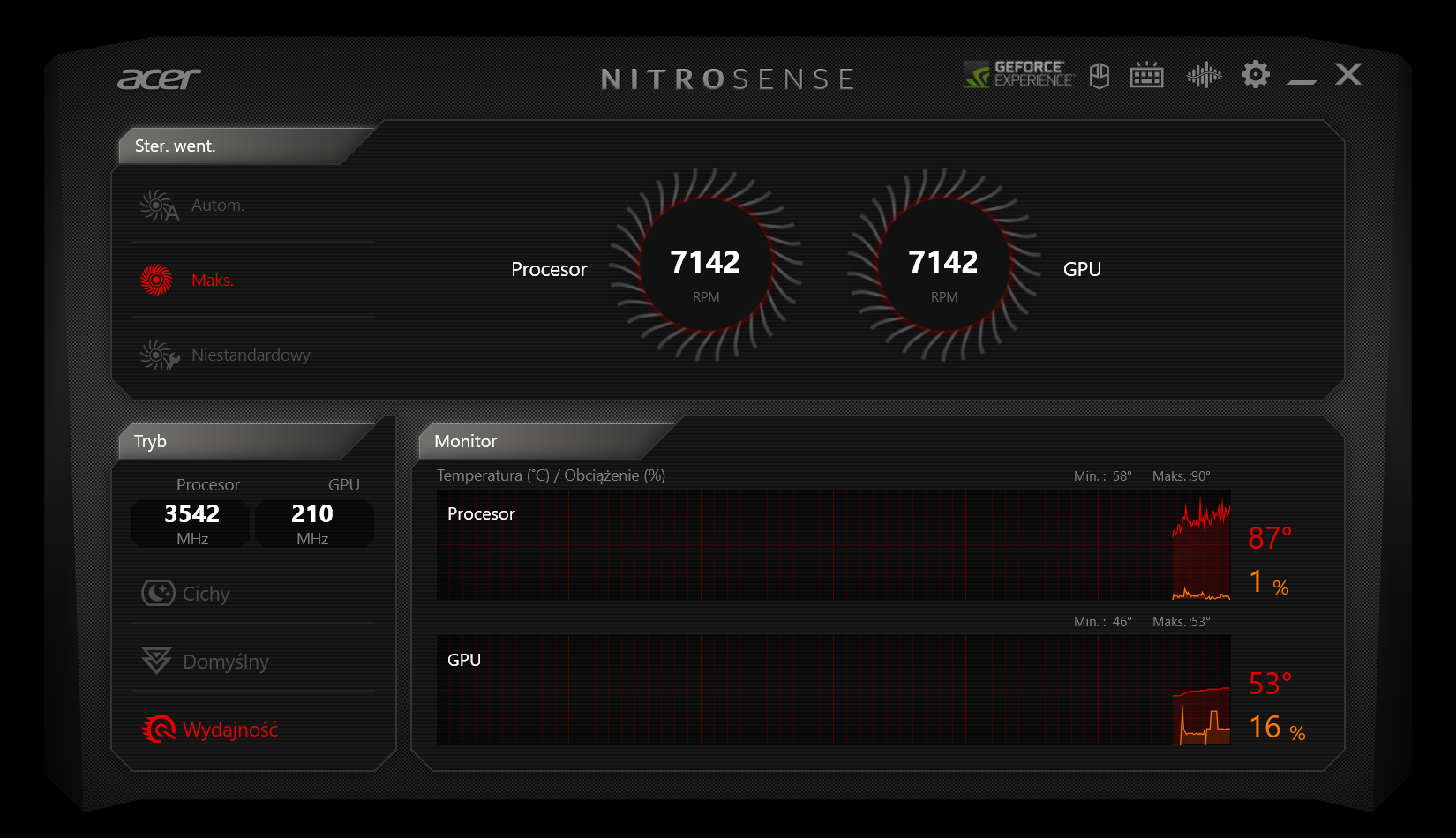
Task: Minimize the NitroSense window
Action: tap(1302, 82)
